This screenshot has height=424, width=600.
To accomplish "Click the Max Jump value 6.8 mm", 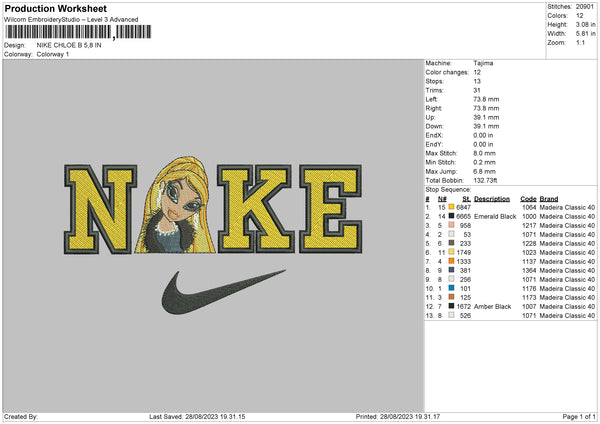I will (484, 171).
